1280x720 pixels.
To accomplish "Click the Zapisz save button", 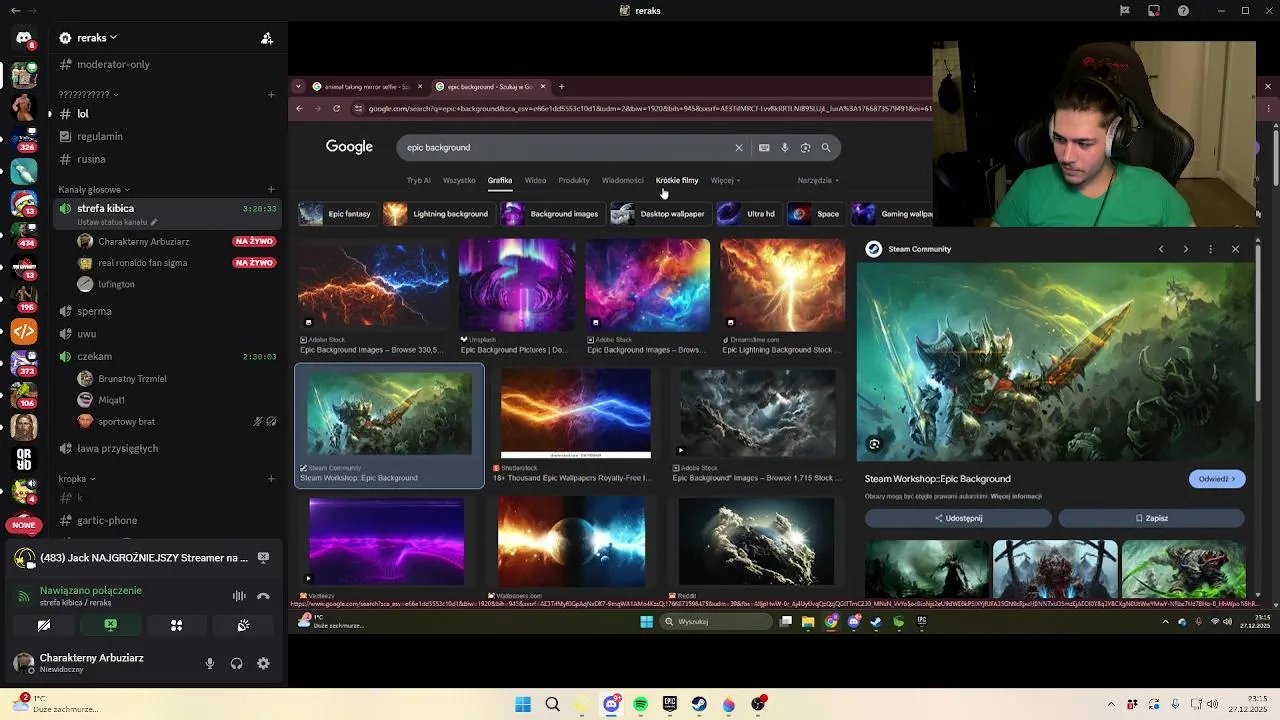I will pos(1151,518).
